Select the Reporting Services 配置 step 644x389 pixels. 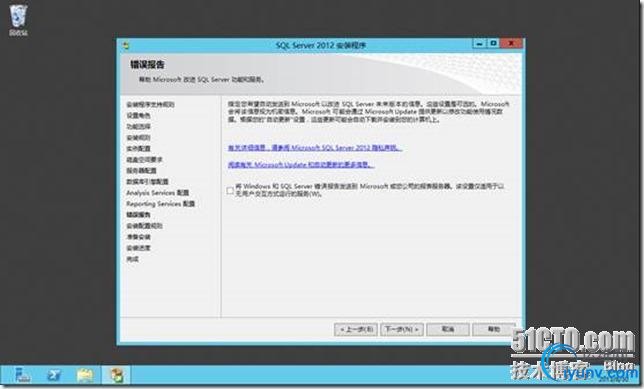pos(161,204)
